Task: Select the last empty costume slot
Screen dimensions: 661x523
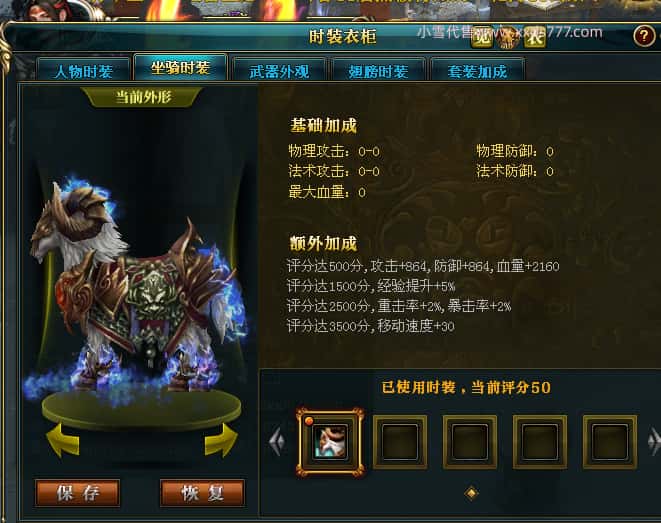Action: click(x=610, y=442)
